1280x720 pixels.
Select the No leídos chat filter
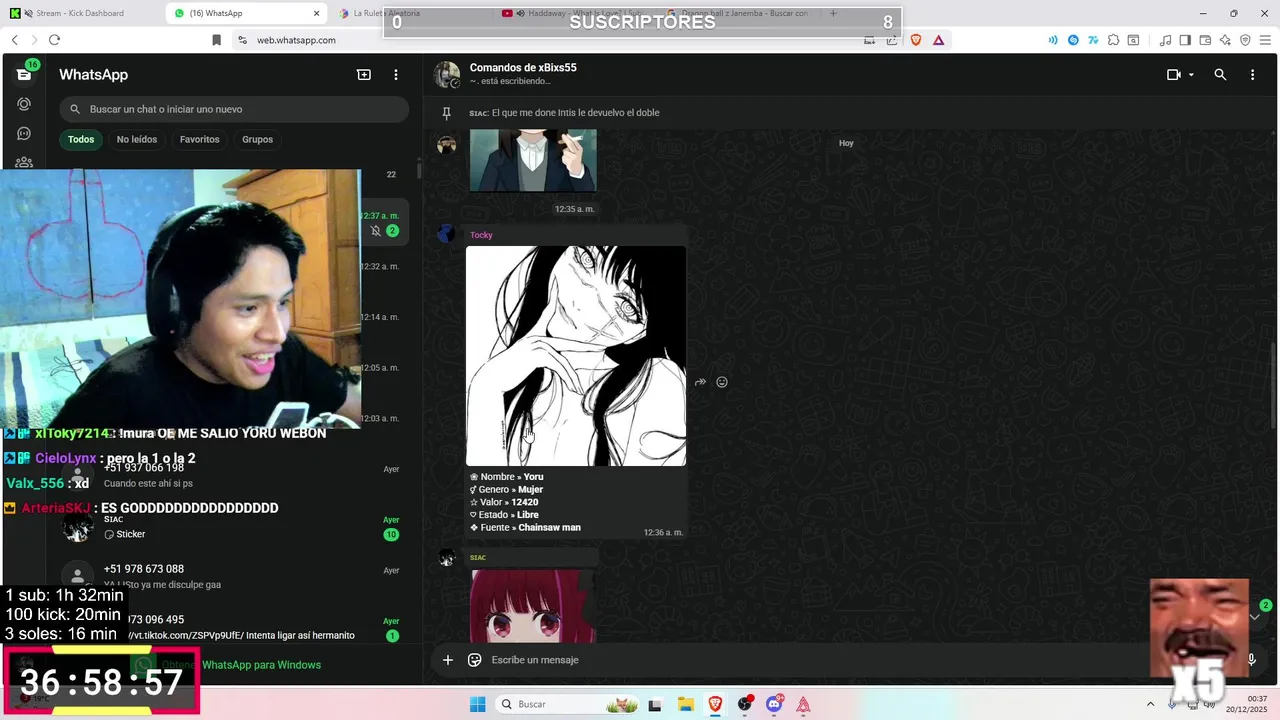click(x=137, y=140)
